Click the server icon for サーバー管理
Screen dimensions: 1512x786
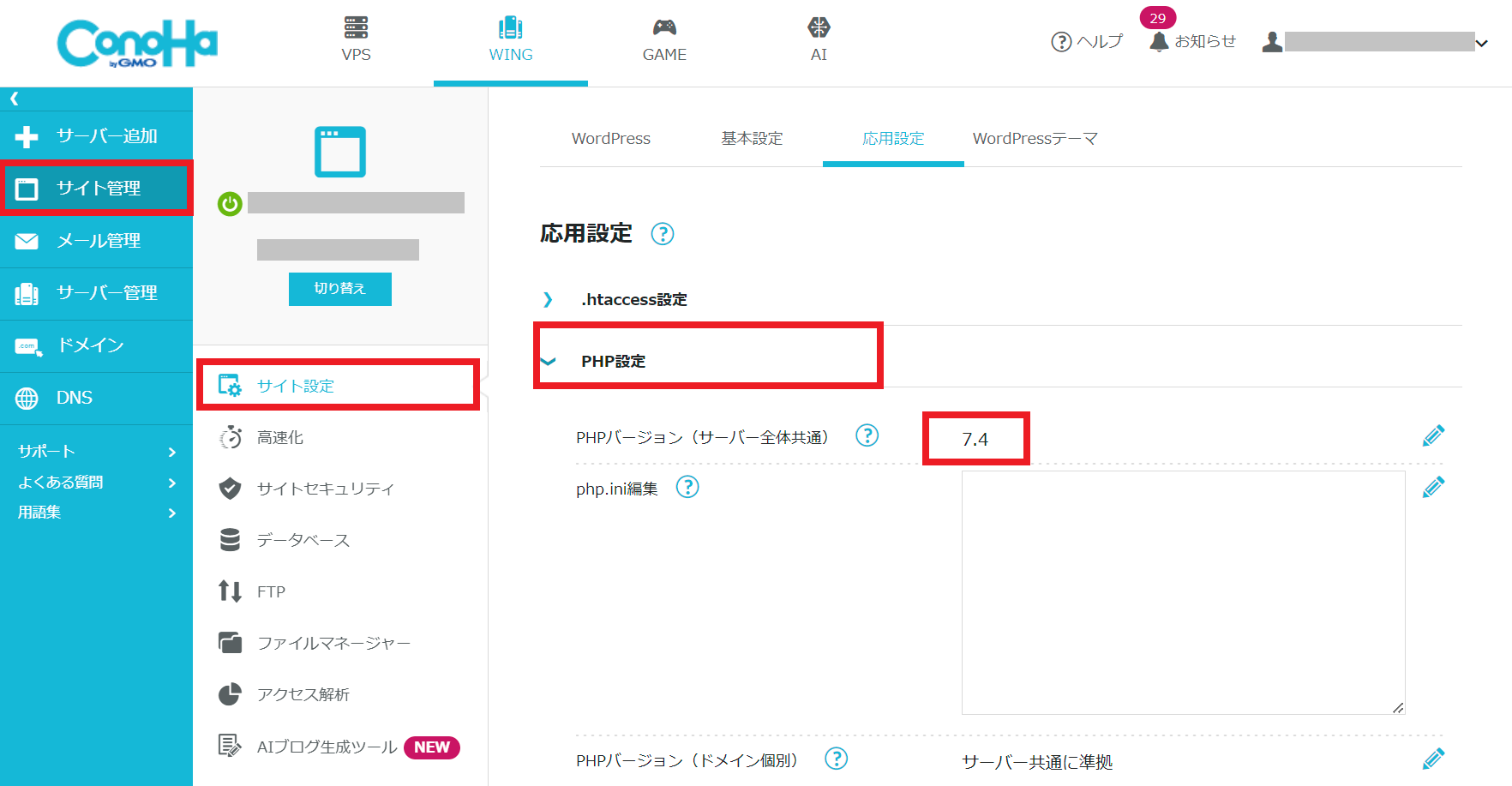coord(27,294)
